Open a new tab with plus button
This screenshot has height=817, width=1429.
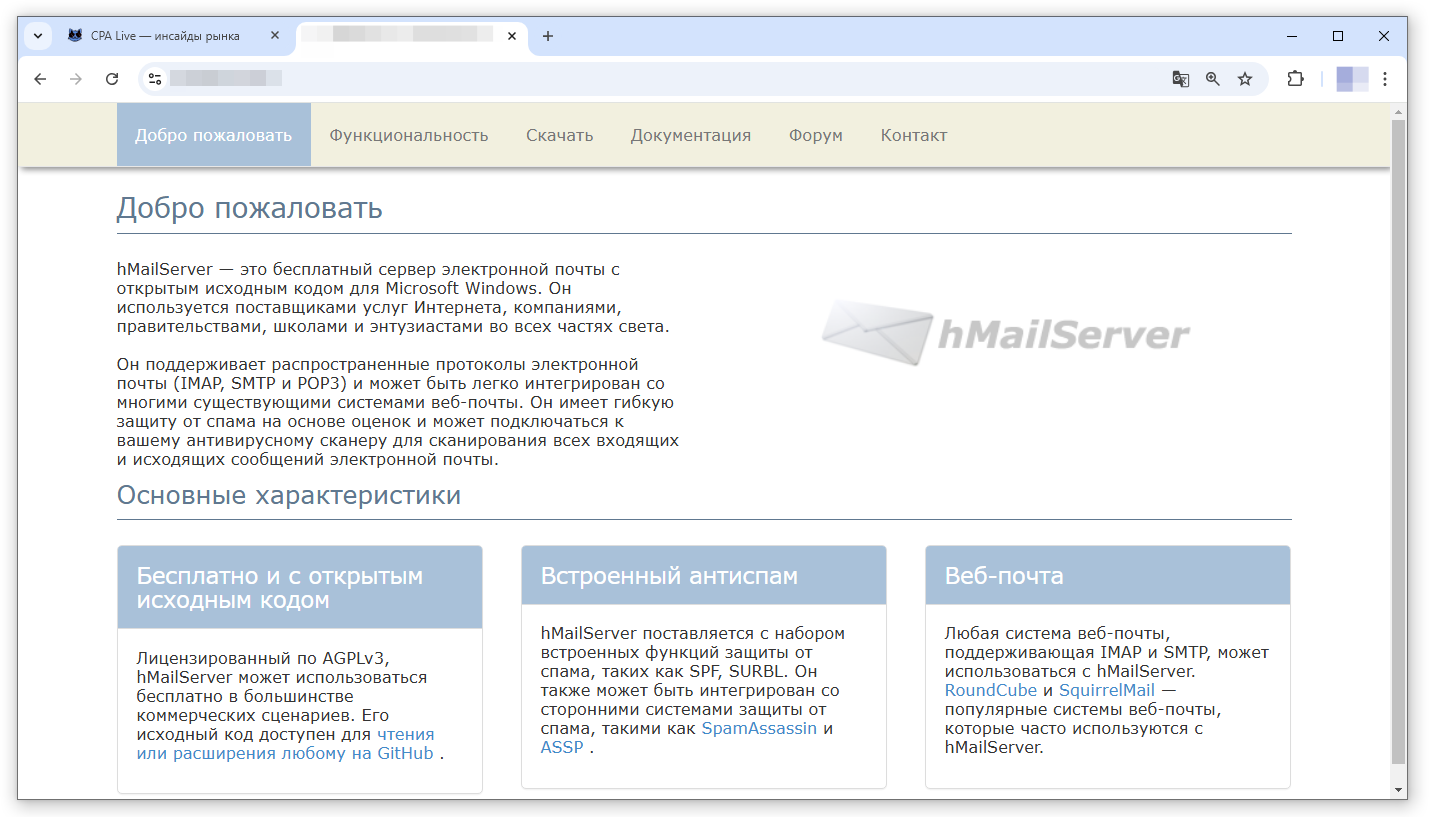tap(547, 36)
